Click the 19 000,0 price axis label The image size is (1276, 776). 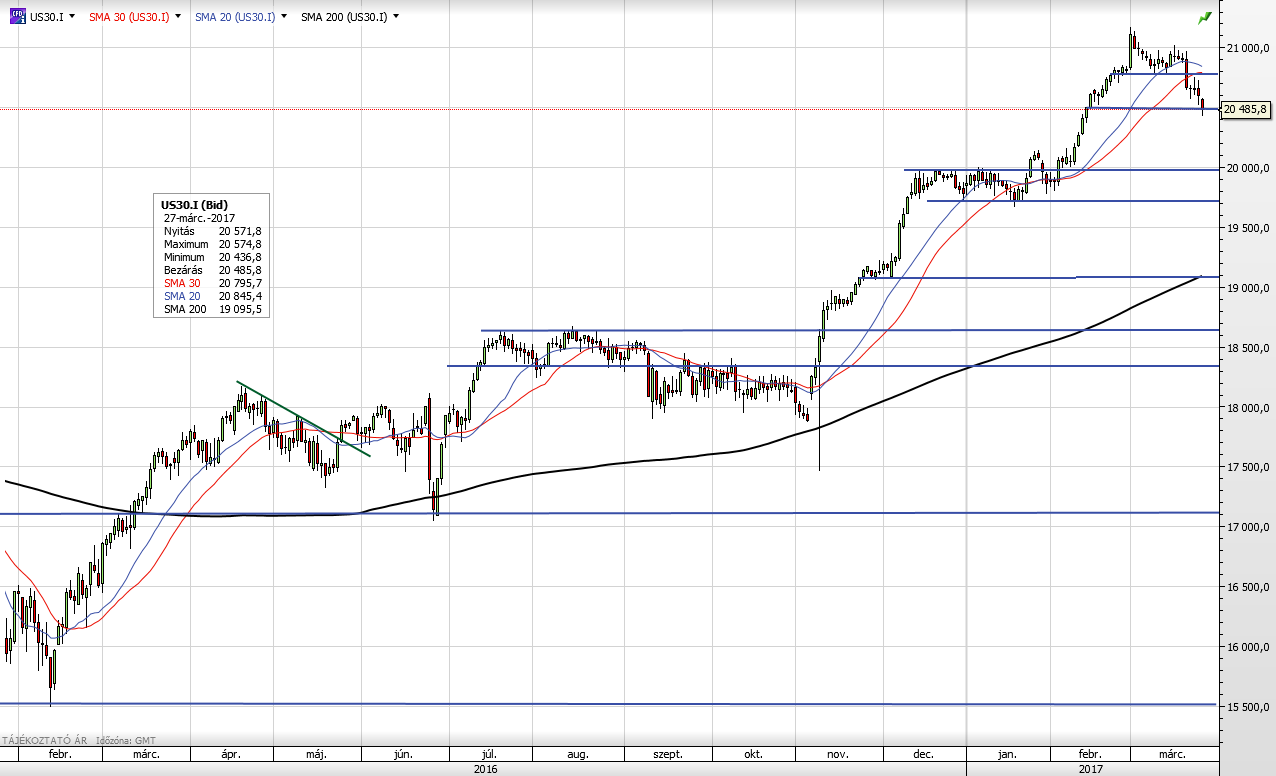tap(1249, 288)
